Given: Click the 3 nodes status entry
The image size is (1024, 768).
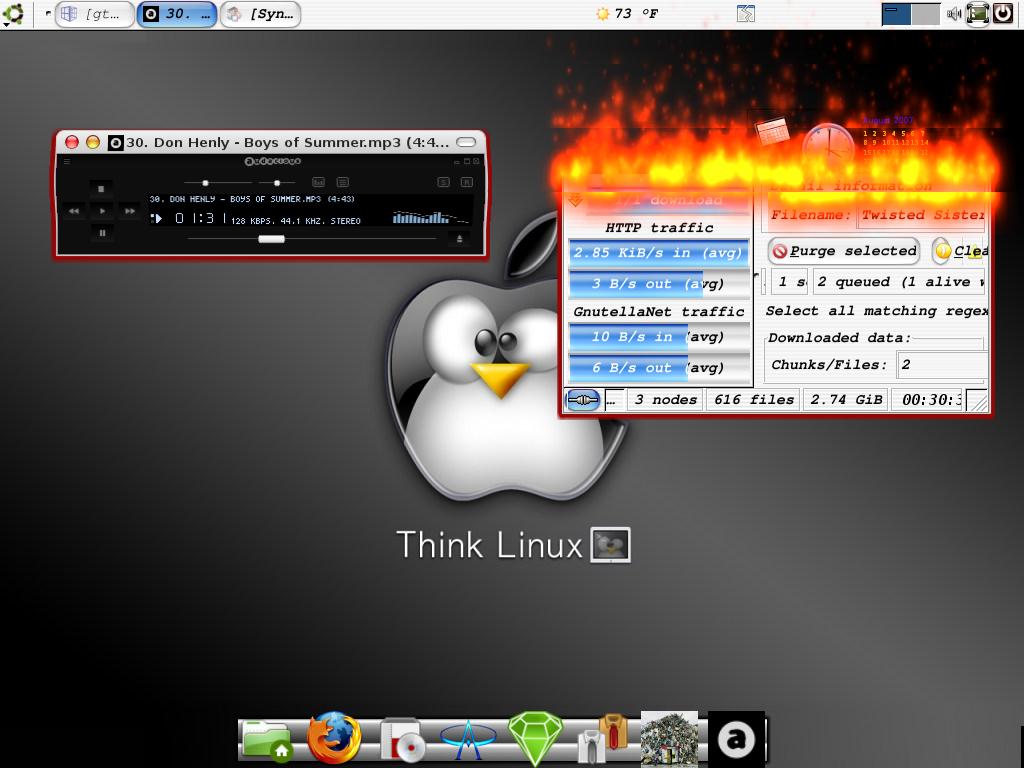Looking at the screenshot, I should click(665, 400).
